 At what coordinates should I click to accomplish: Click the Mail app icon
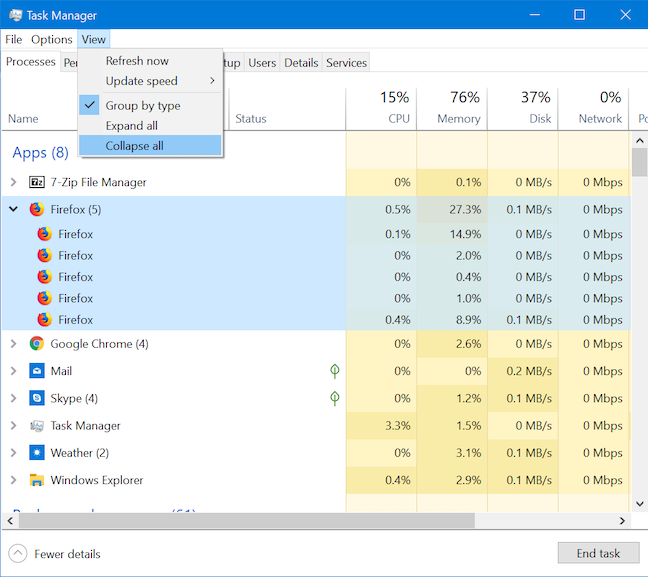point(37,371)
